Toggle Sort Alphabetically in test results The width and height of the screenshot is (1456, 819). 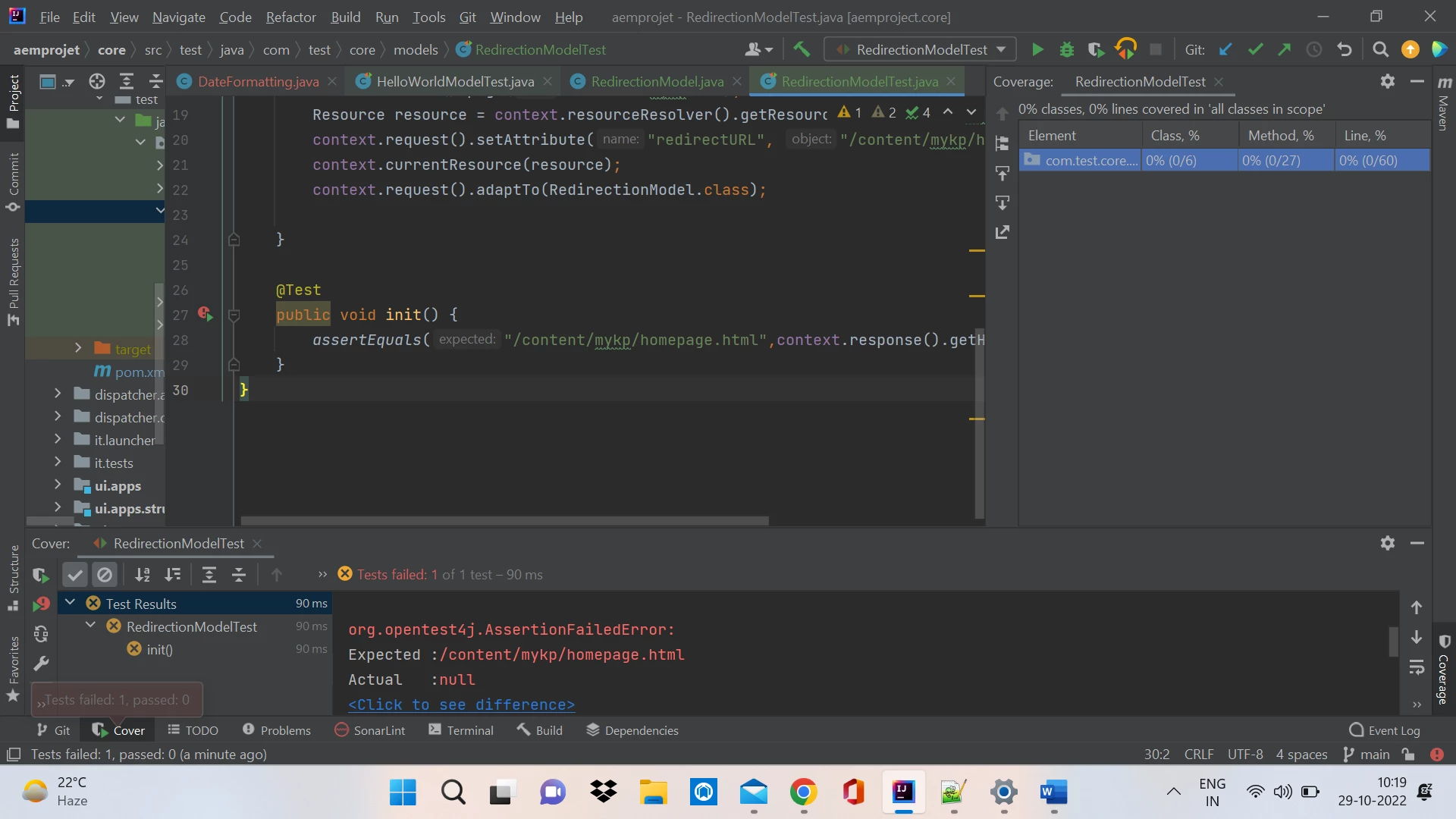143,575
